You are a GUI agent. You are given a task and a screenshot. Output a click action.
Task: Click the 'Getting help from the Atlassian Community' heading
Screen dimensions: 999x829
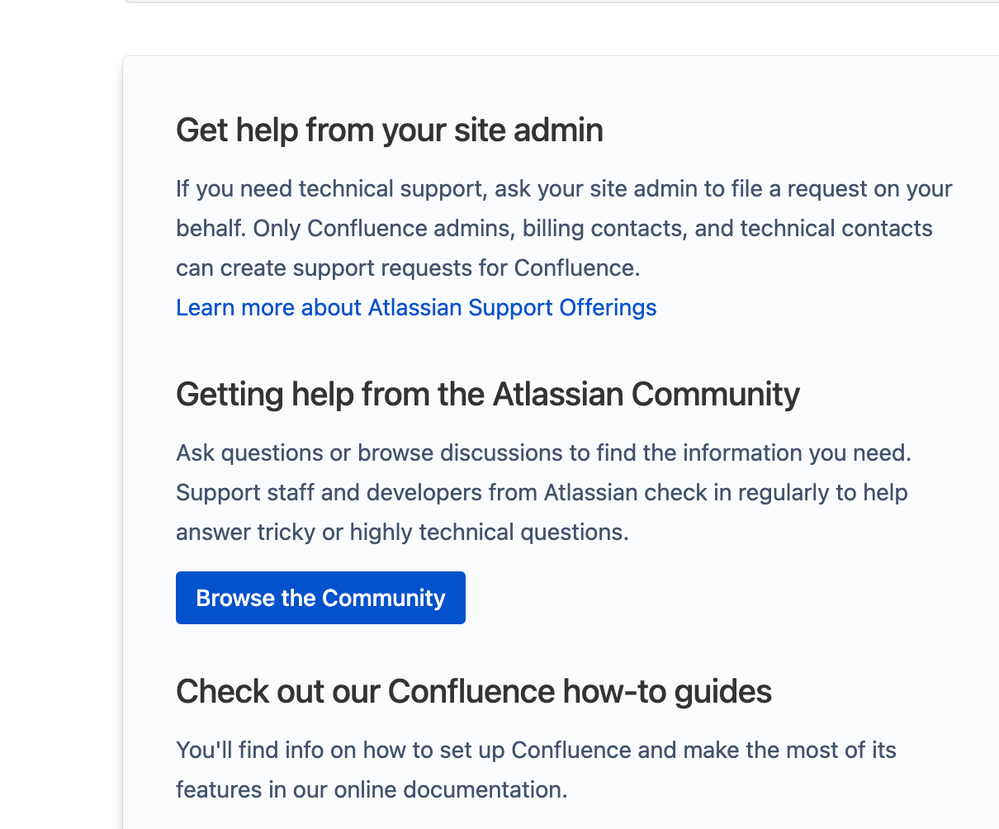[x=487, y=394]
